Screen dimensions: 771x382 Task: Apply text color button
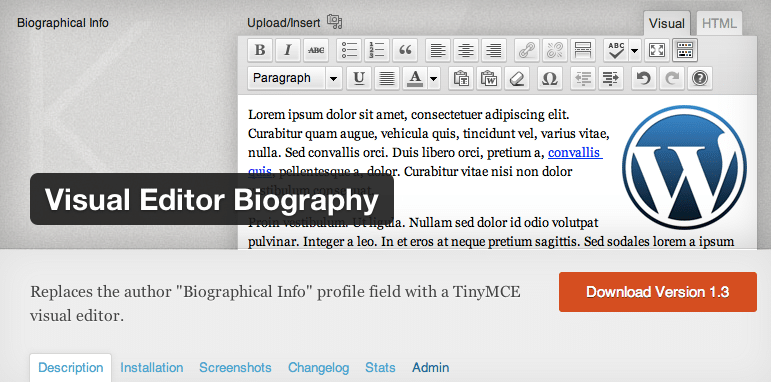[x=415, y=78]
